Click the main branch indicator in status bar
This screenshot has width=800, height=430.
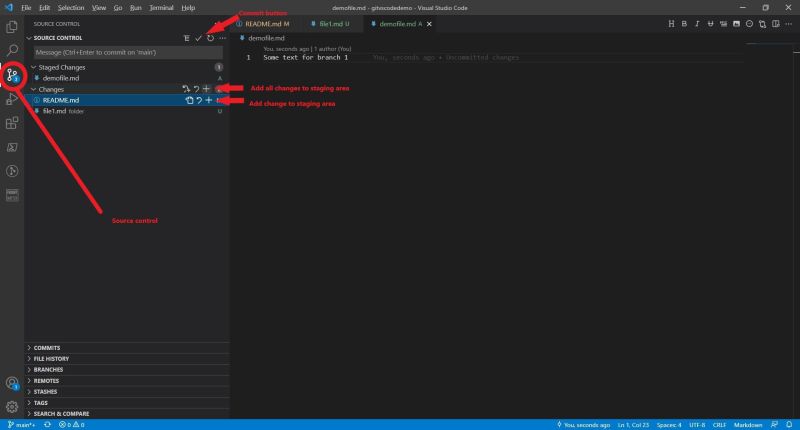(21, 424)
